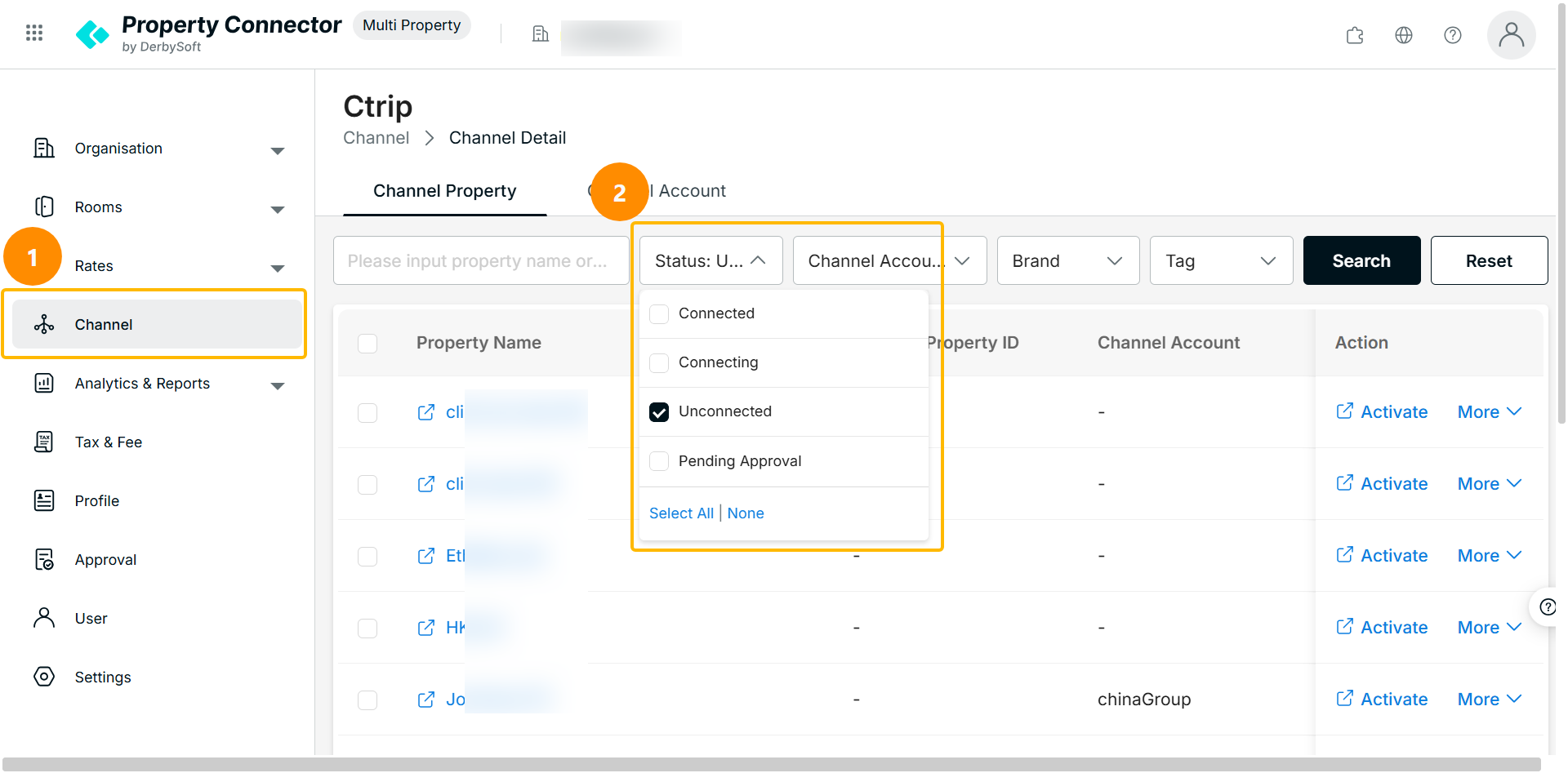Click the Tax & Fee receipt icon
Image resolution: width=1568 pixels, height=773 pixels.
(44, 442)
